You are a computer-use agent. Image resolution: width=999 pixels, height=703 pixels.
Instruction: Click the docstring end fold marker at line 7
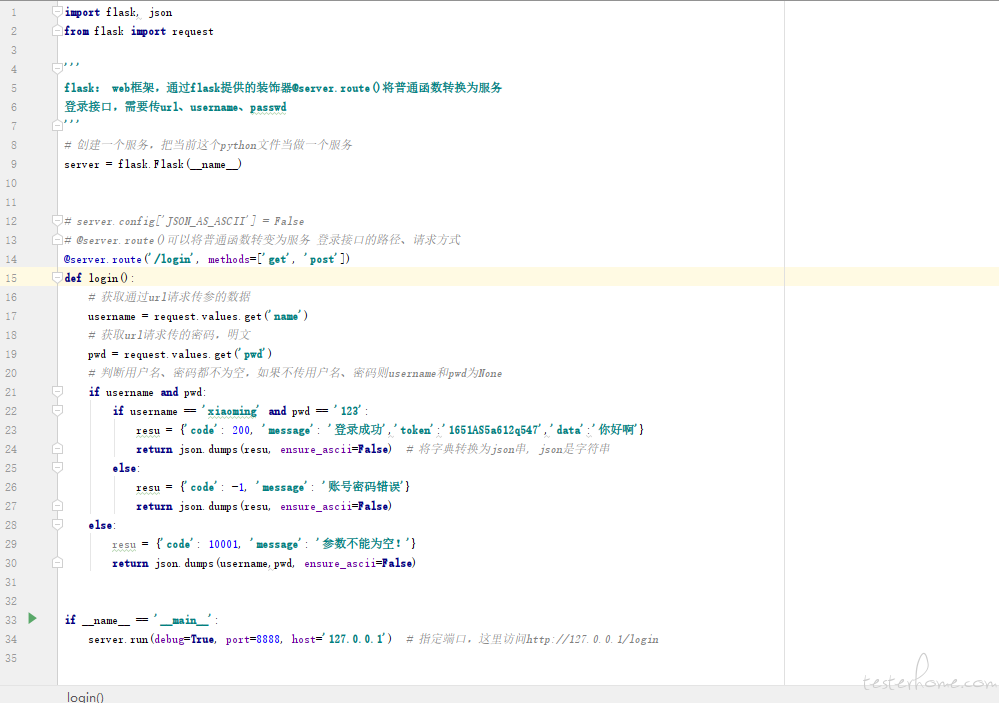[x=57, y=126]
